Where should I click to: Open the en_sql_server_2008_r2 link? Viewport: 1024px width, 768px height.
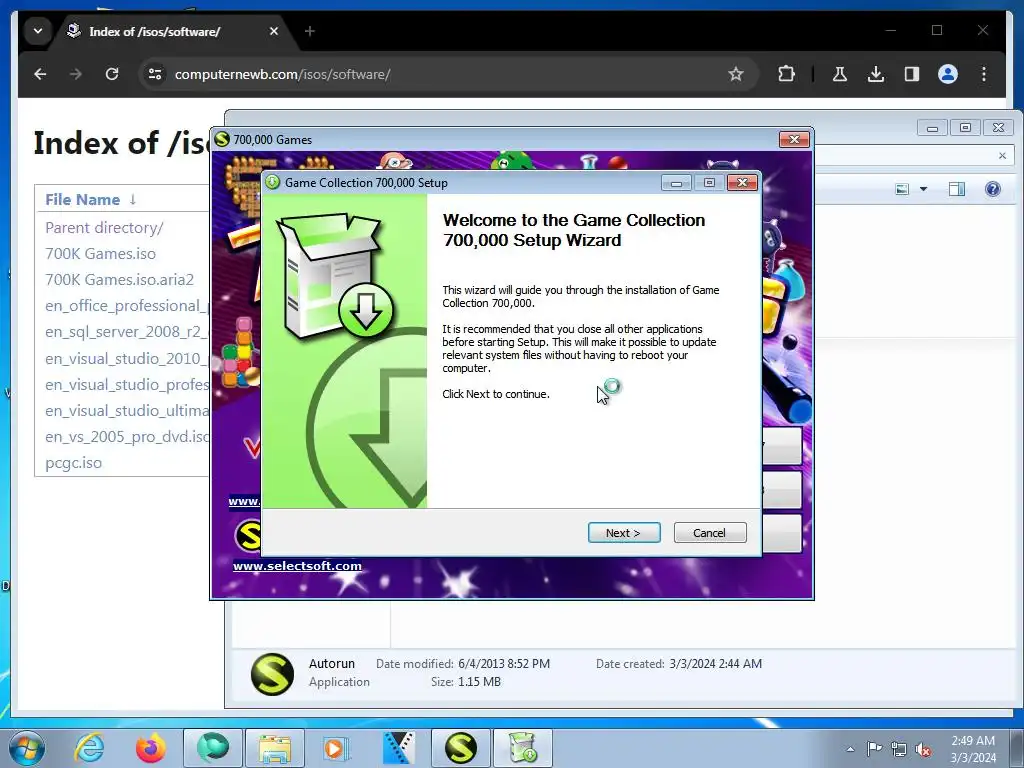127,332
